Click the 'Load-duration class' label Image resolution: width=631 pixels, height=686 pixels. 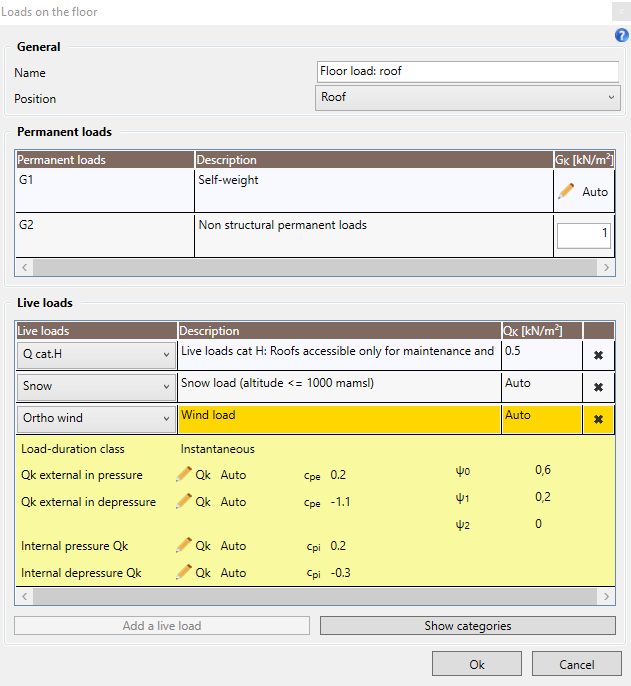pos(73,449)
